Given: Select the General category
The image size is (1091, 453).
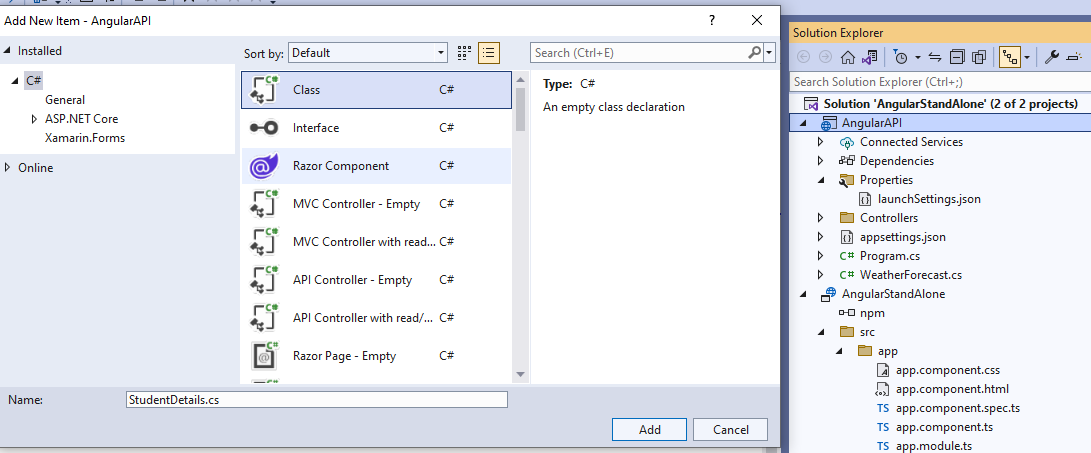Looking at the screenshot, I should [65, 100].
